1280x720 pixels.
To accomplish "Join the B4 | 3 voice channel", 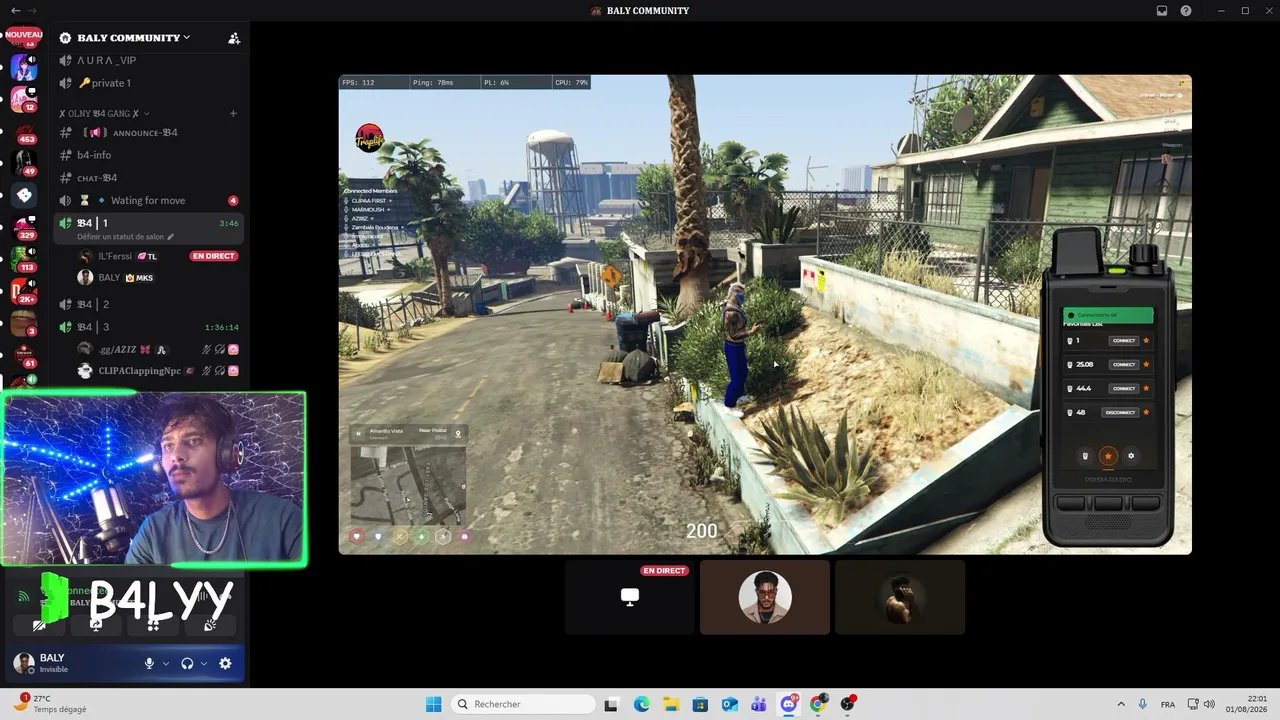I will click(148, 327).
